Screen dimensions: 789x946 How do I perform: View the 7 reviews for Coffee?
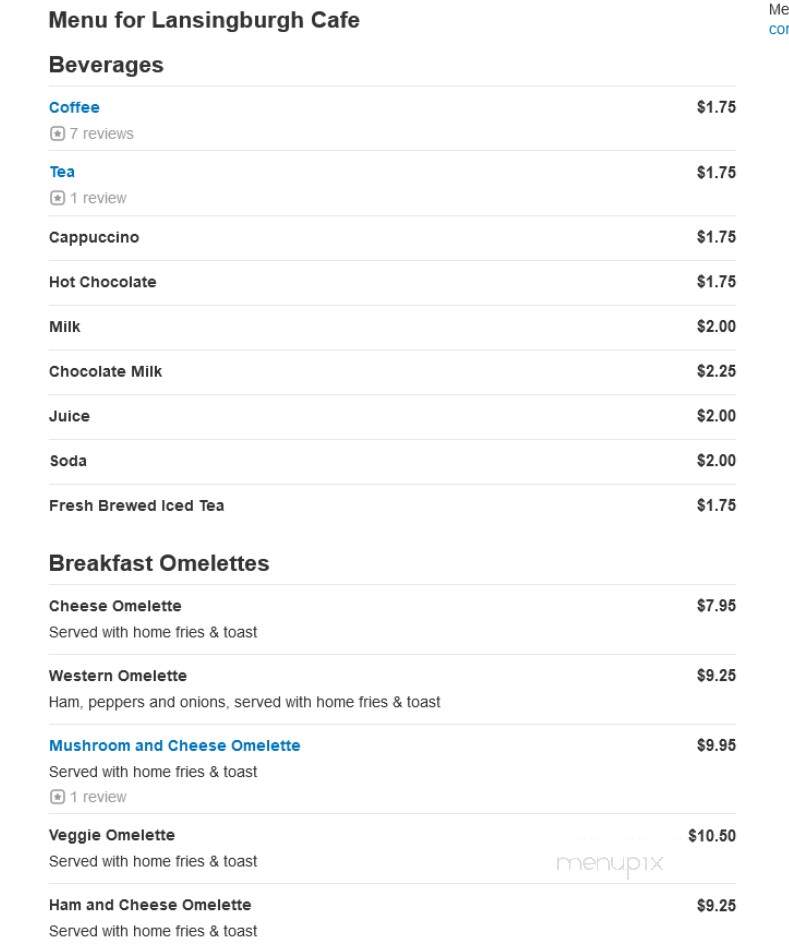click(101, 133)
